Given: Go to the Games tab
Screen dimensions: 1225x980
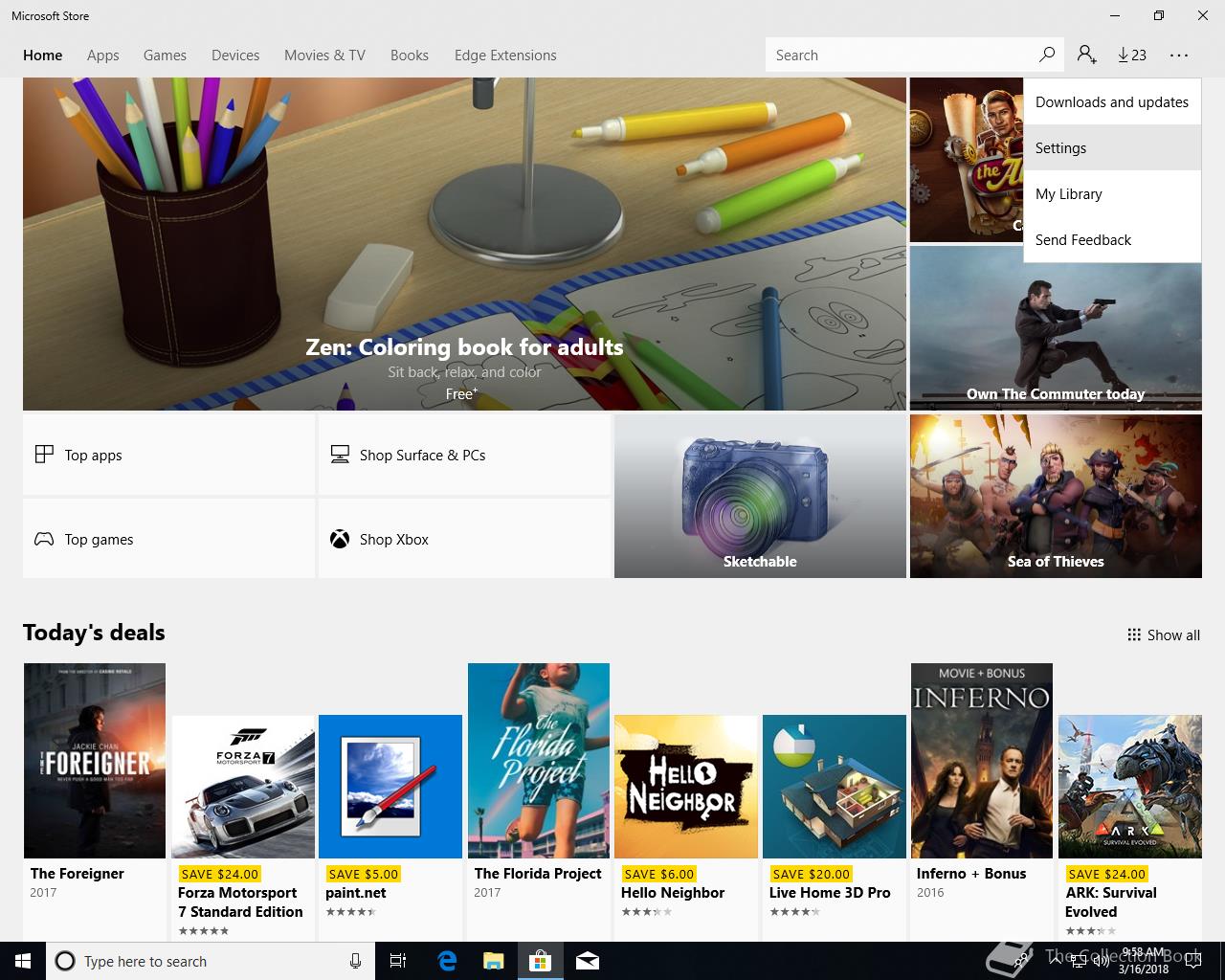Looking at the screenshot, I should 165,56.
